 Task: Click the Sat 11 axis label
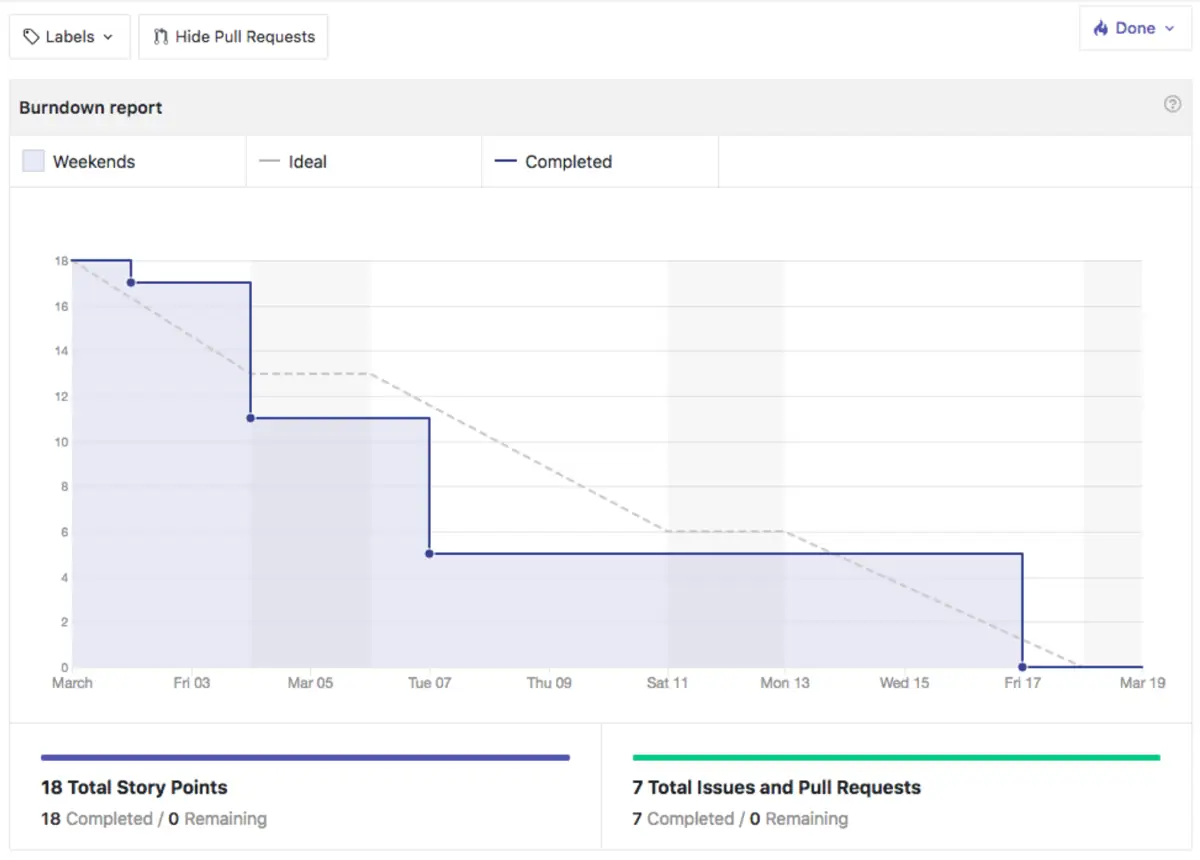point(667,683)
